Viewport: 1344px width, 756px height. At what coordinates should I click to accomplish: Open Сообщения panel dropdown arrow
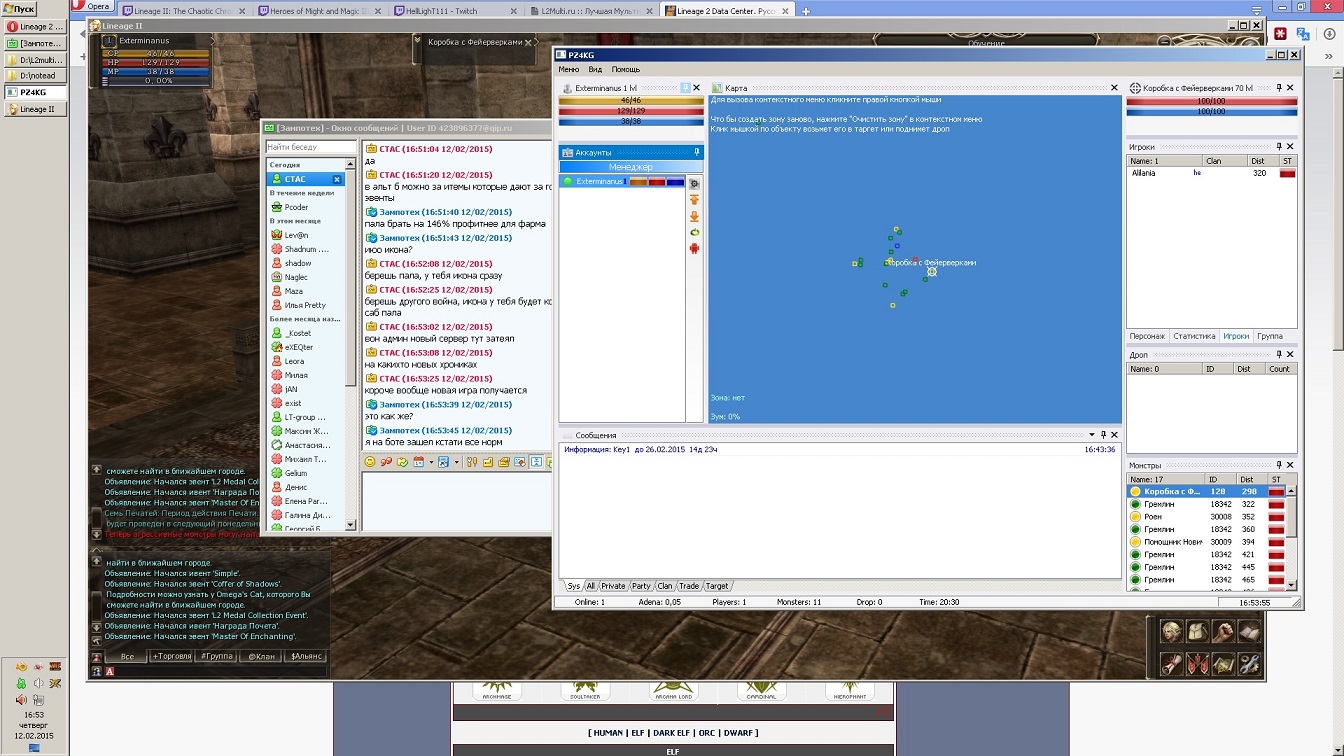point(1092,435)
